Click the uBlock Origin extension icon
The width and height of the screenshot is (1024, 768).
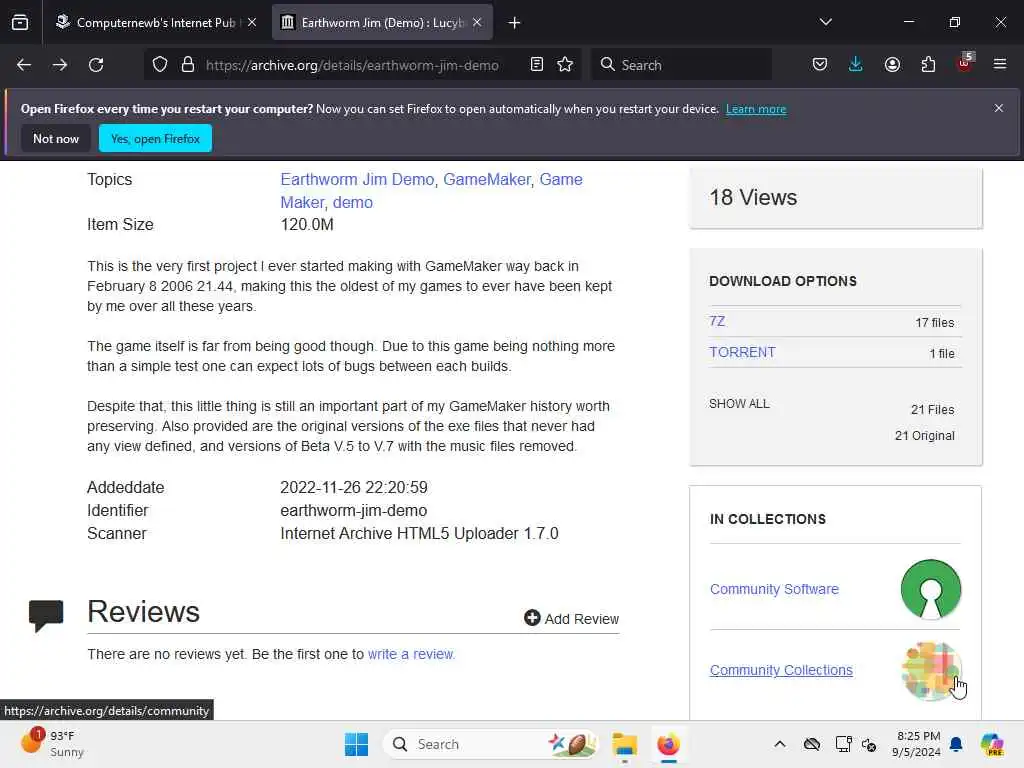click(x=965, y=63)
